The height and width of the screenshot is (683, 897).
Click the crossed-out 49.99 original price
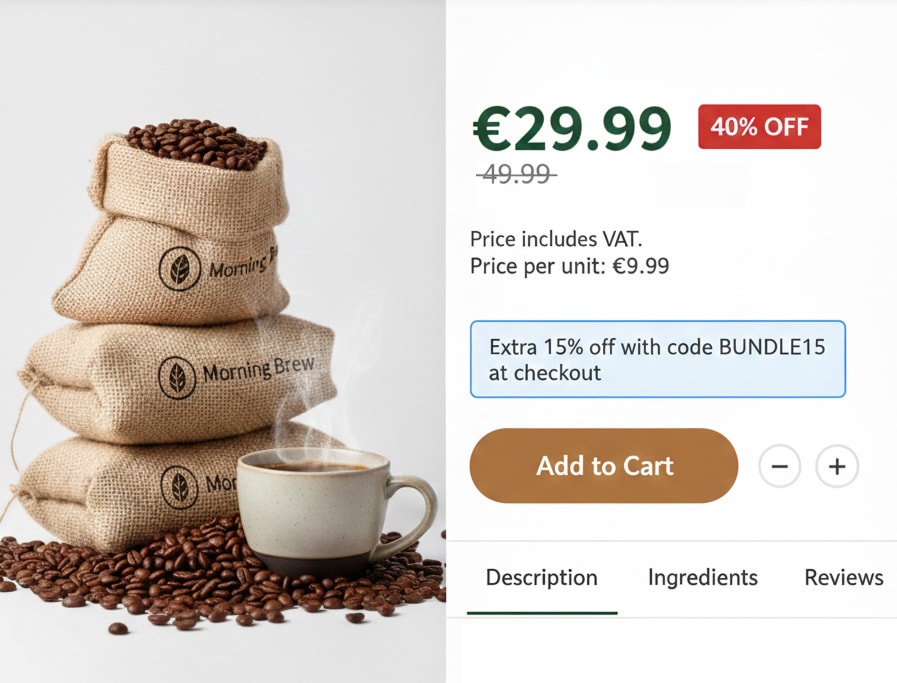pyautogui.click(x=517, y=173)
